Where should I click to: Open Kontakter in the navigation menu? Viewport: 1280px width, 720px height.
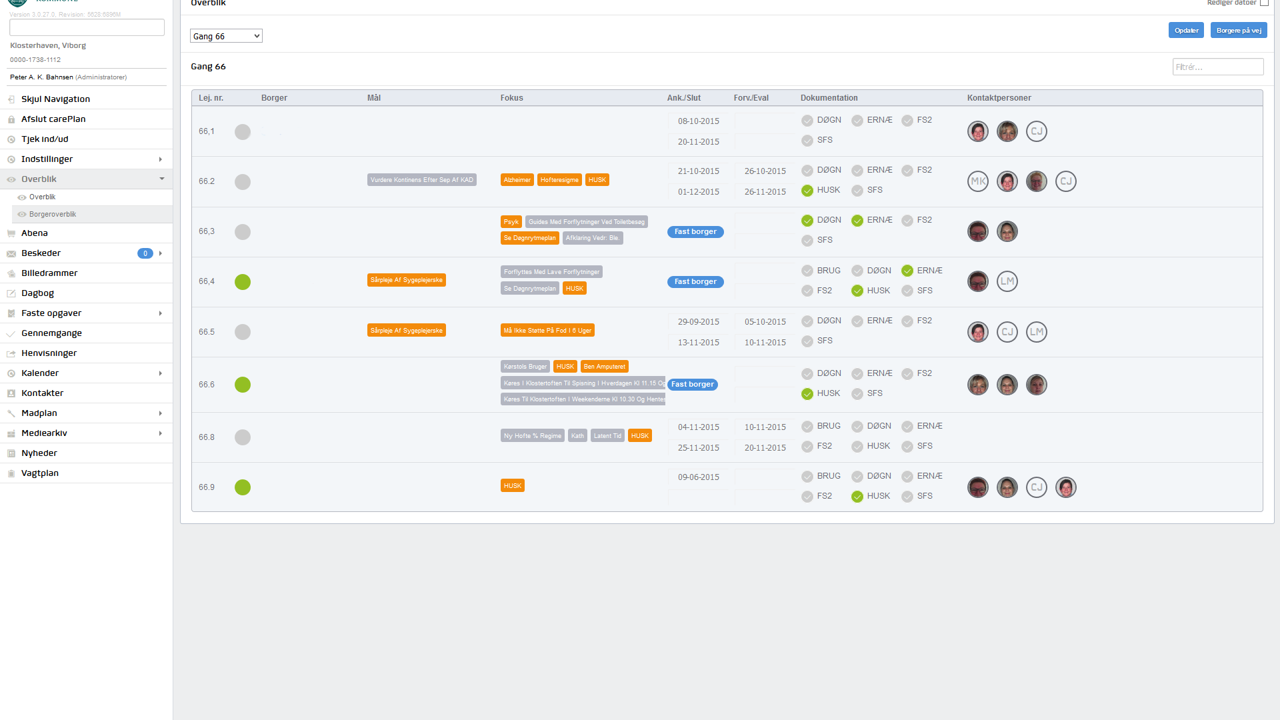[86, 393]
